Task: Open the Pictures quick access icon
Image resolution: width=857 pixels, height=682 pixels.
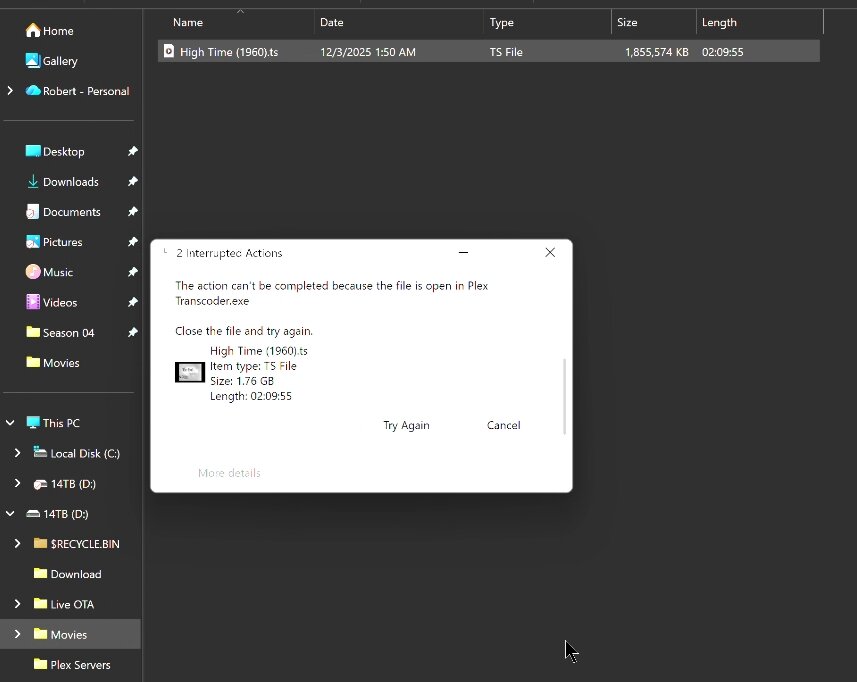Action: (x=33, y=242)
